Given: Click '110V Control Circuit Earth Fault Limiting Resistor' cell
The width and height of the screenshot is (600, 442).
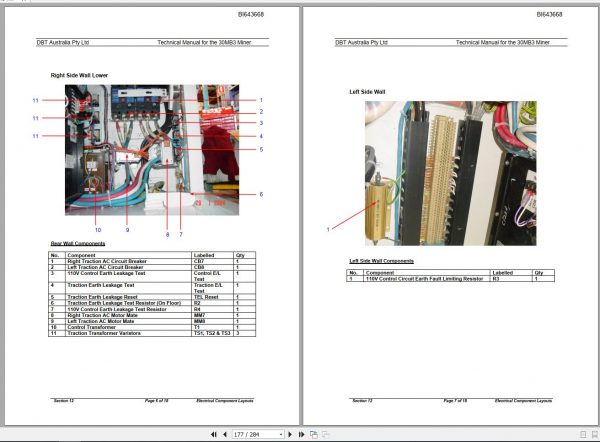Looking at the screenshot, I should click(426, 279).
